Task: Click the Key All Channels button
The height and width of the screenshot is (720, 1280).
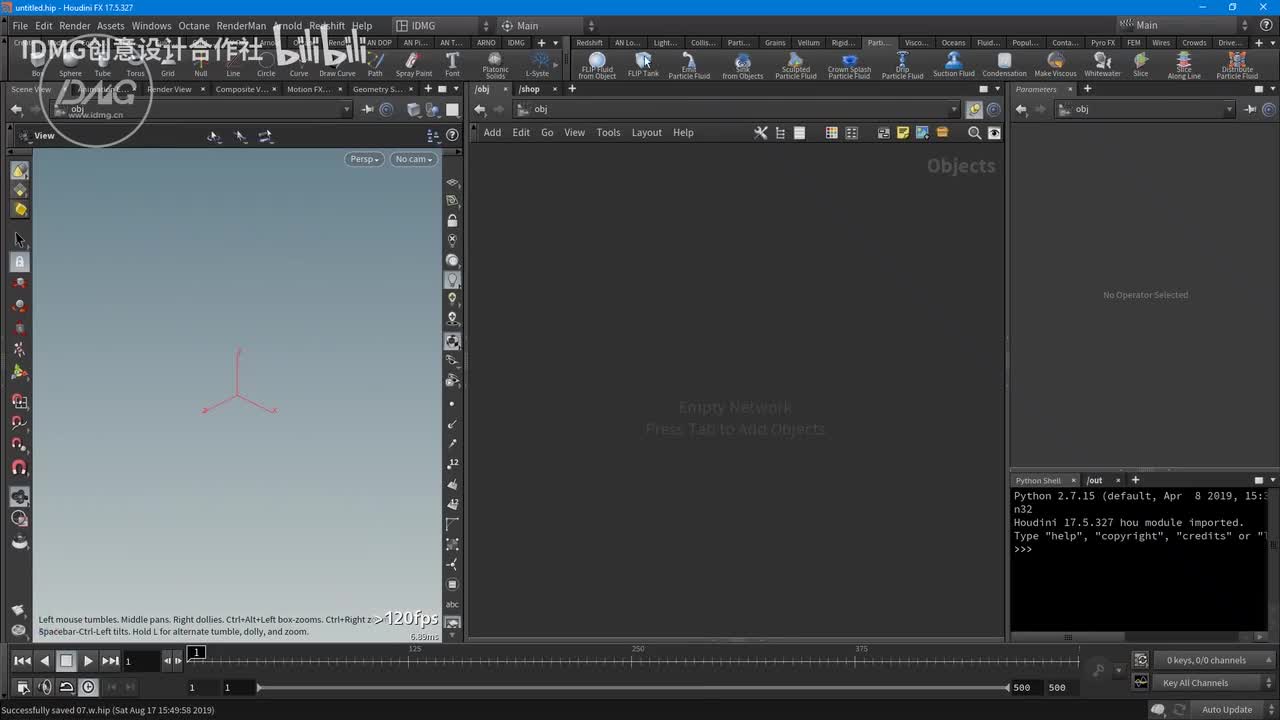Action: point(1195,683)
